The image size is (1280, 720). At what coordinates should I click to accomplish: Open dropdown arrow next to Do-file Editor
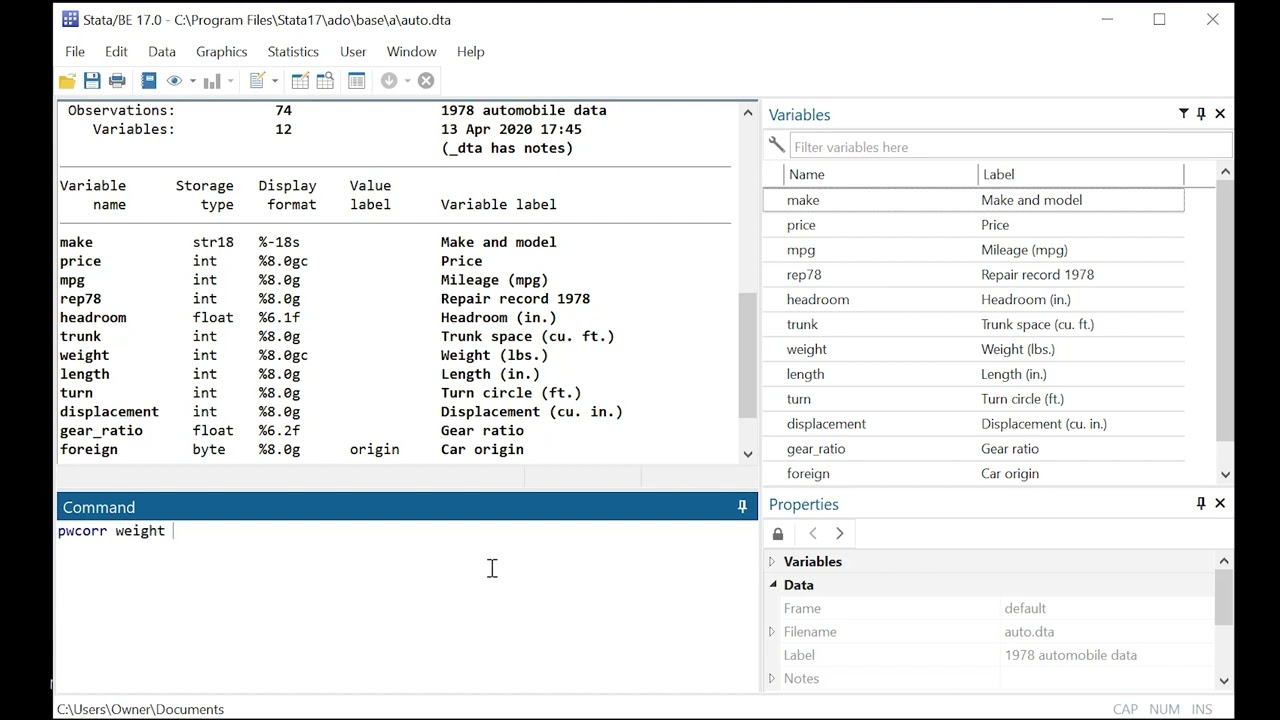[x=275, y=81]
